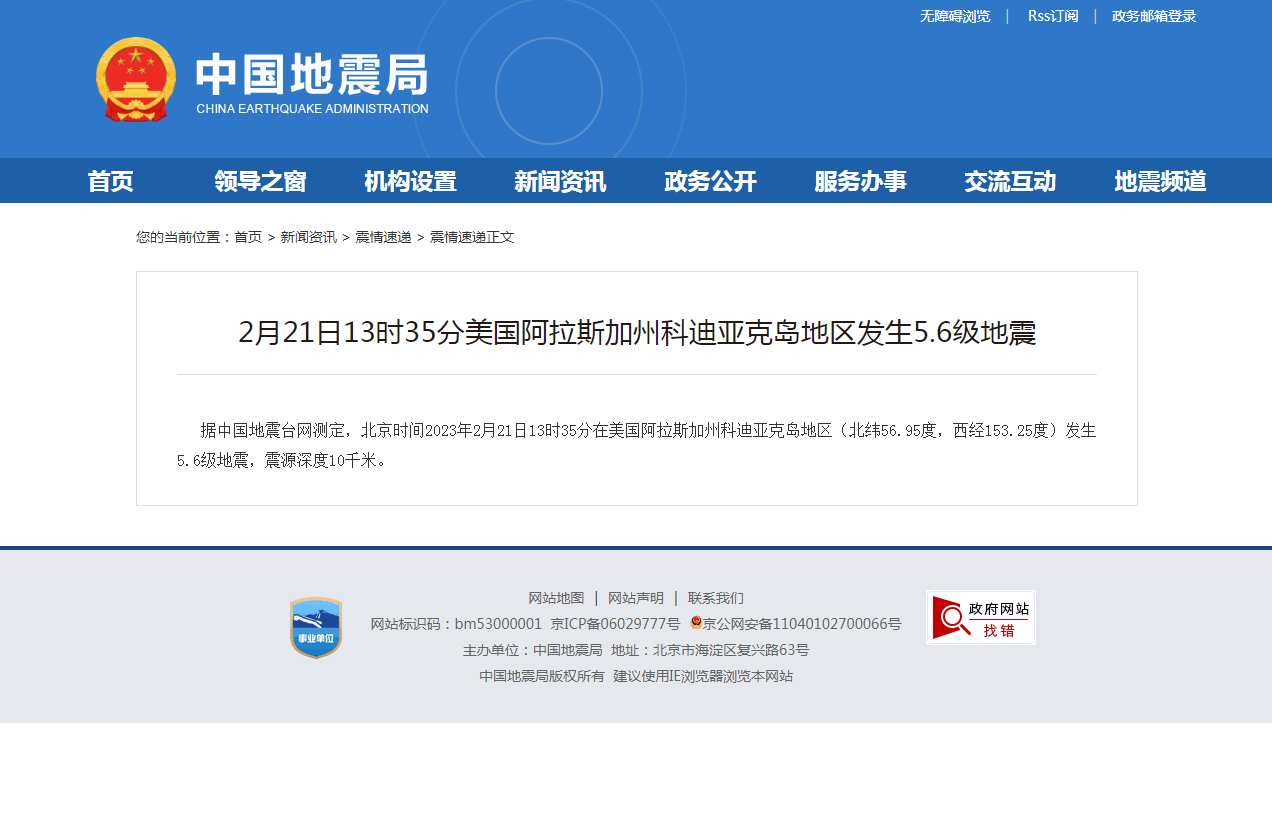This screenshot has width=1272, height=836.
Task: Go to 机构设置 section
Action: click(x=410, y=181)
